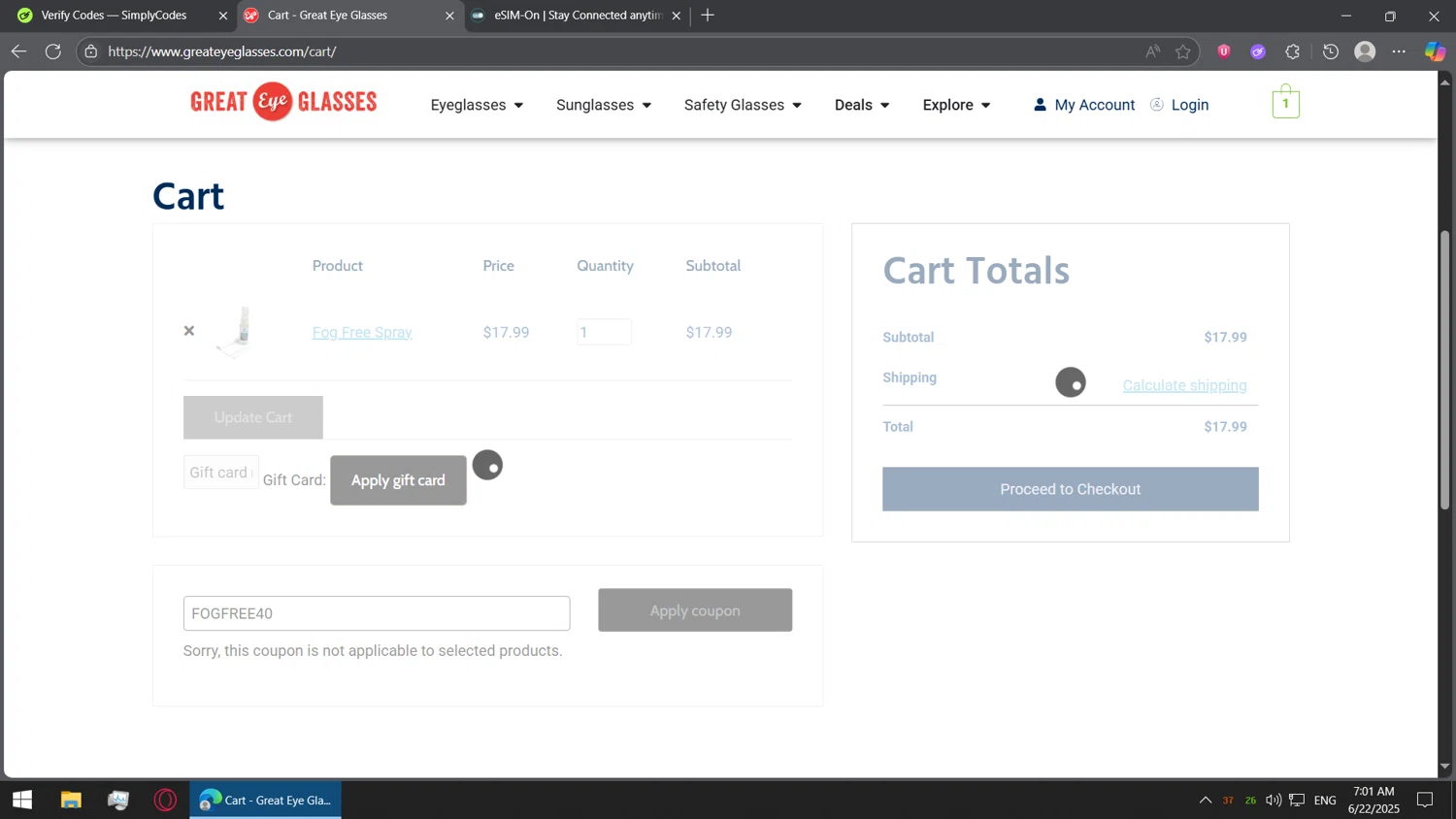Open the Windows Start menu
The width and height of the screenshot is (1456, 819).
pyautogui.click(x=22, y=800)
